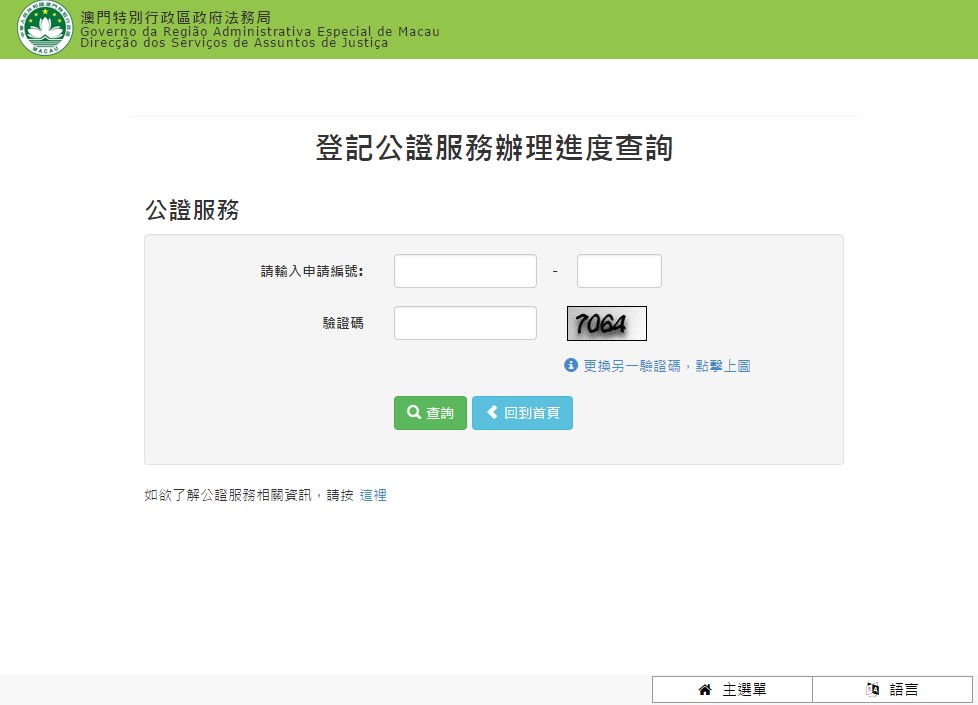This screenshot has height=705, width=978.
Task: Open the 主選單 text in bottom bar
Action: tap(745, 690)
